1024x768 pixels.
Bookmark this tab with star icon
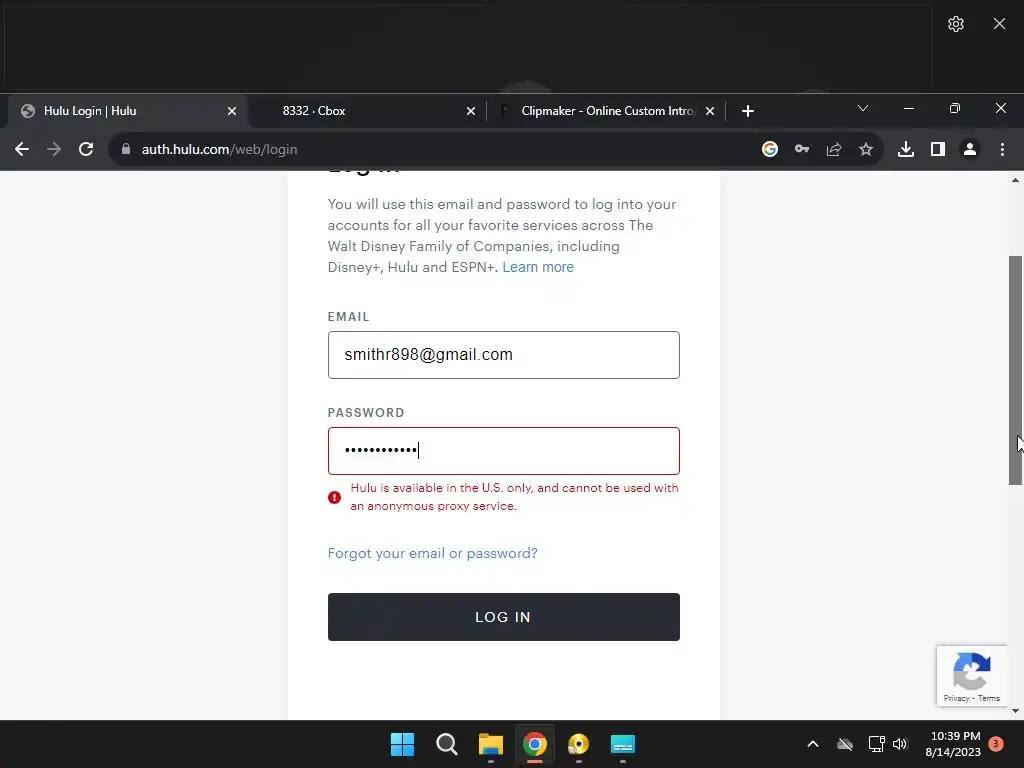(866, 150)
